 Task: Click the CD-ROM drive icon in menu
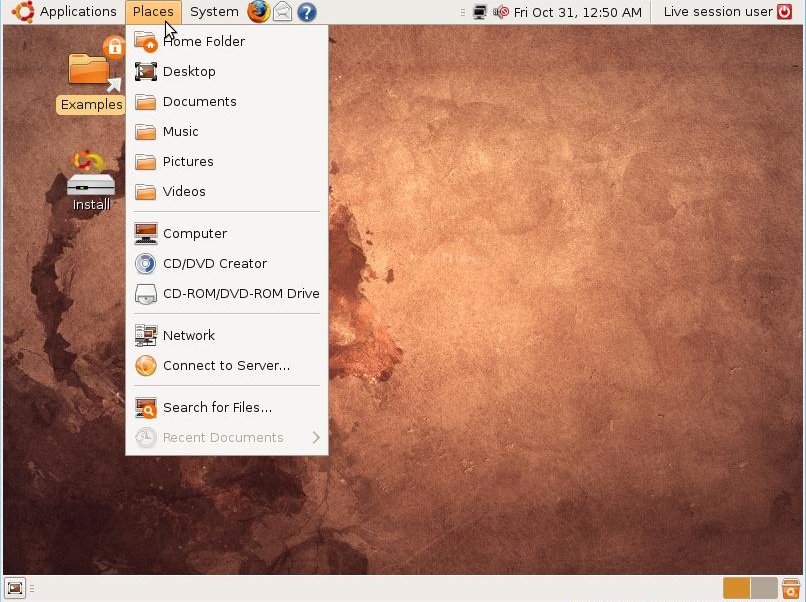[x=145, y=294]
